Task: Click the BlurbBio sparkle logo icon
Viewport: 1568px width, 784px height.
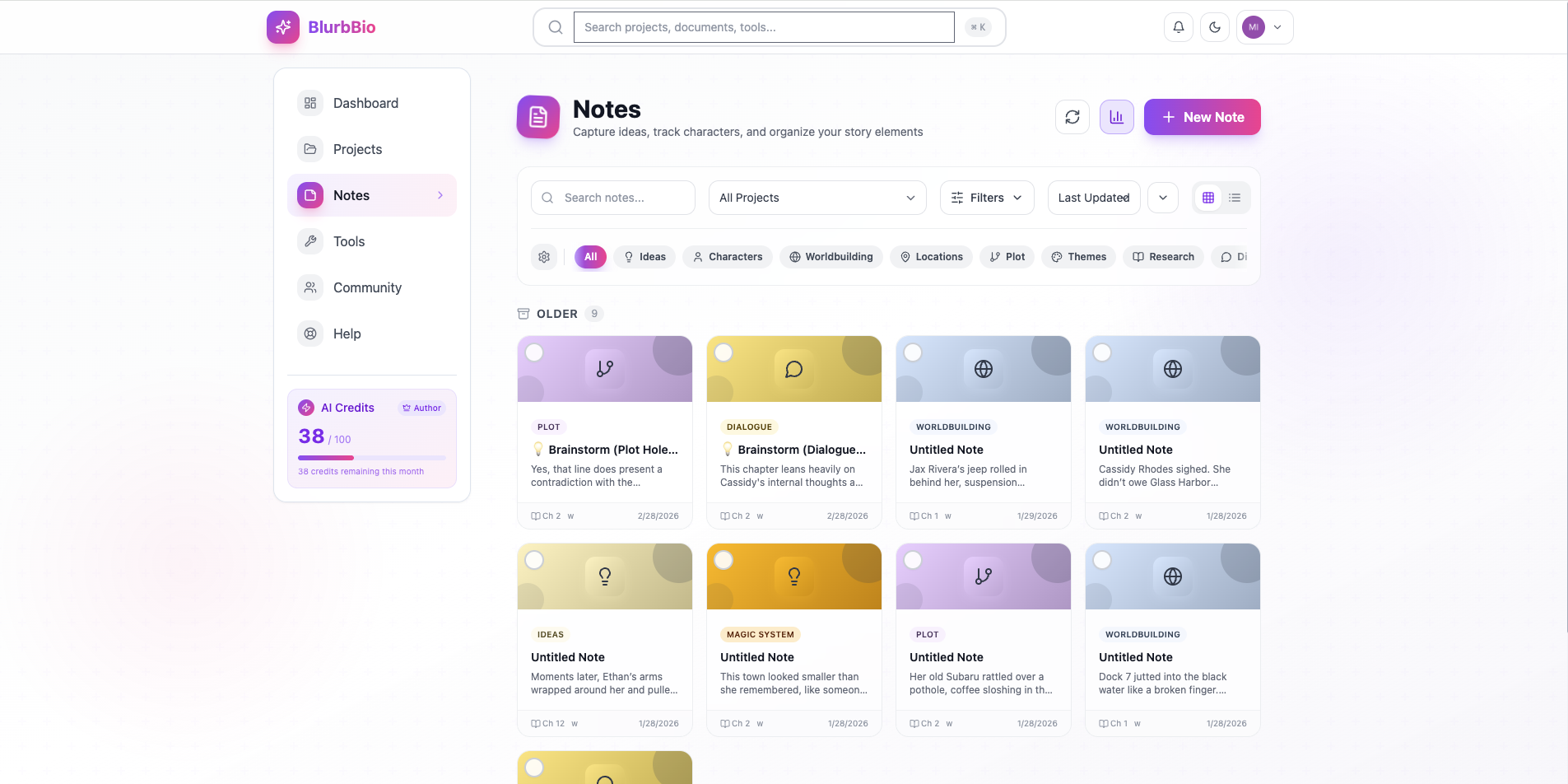Action: 282,27
